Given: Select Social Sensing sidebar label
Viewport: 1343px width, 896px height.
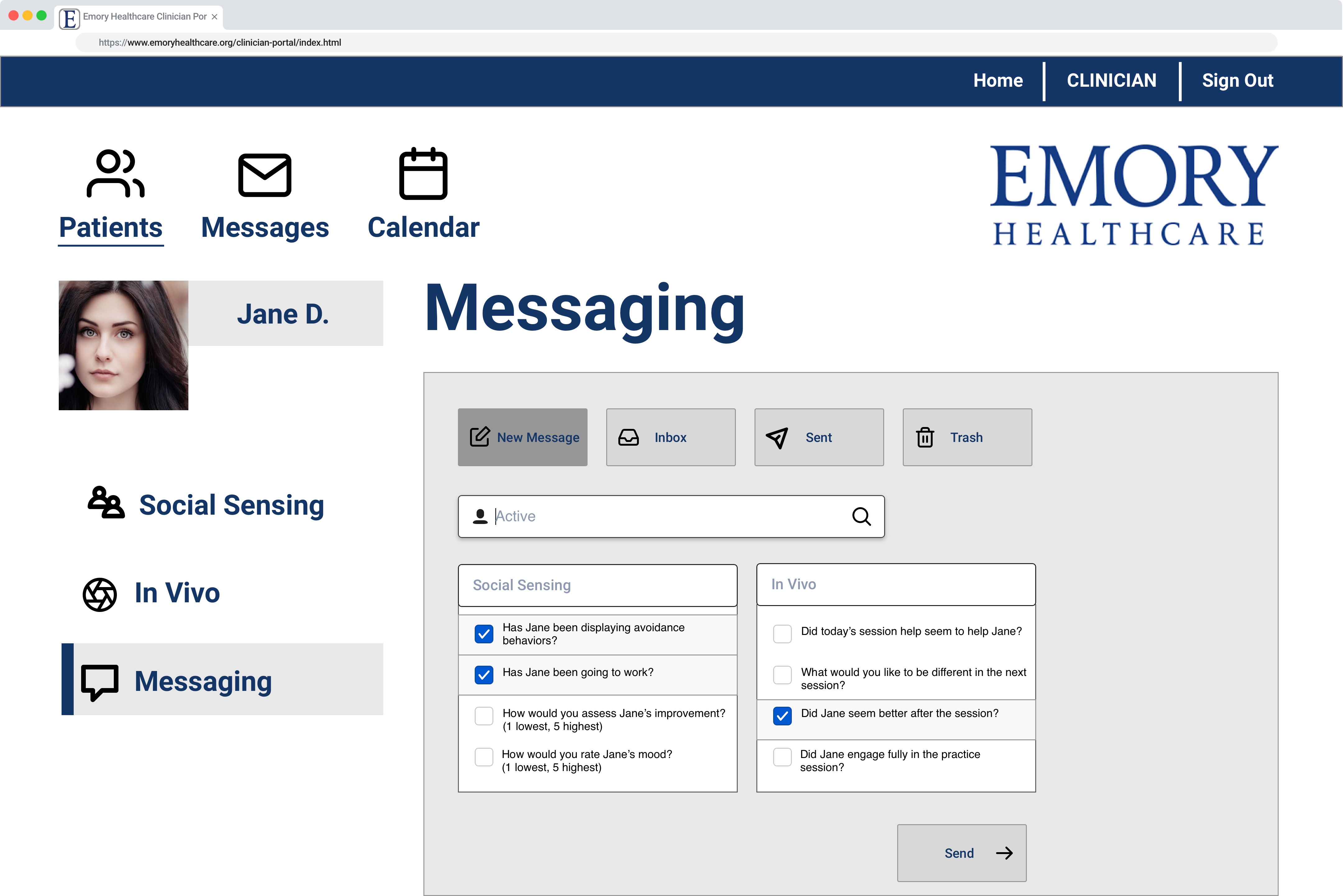Looking at the screenshot, I should [232, 505].
